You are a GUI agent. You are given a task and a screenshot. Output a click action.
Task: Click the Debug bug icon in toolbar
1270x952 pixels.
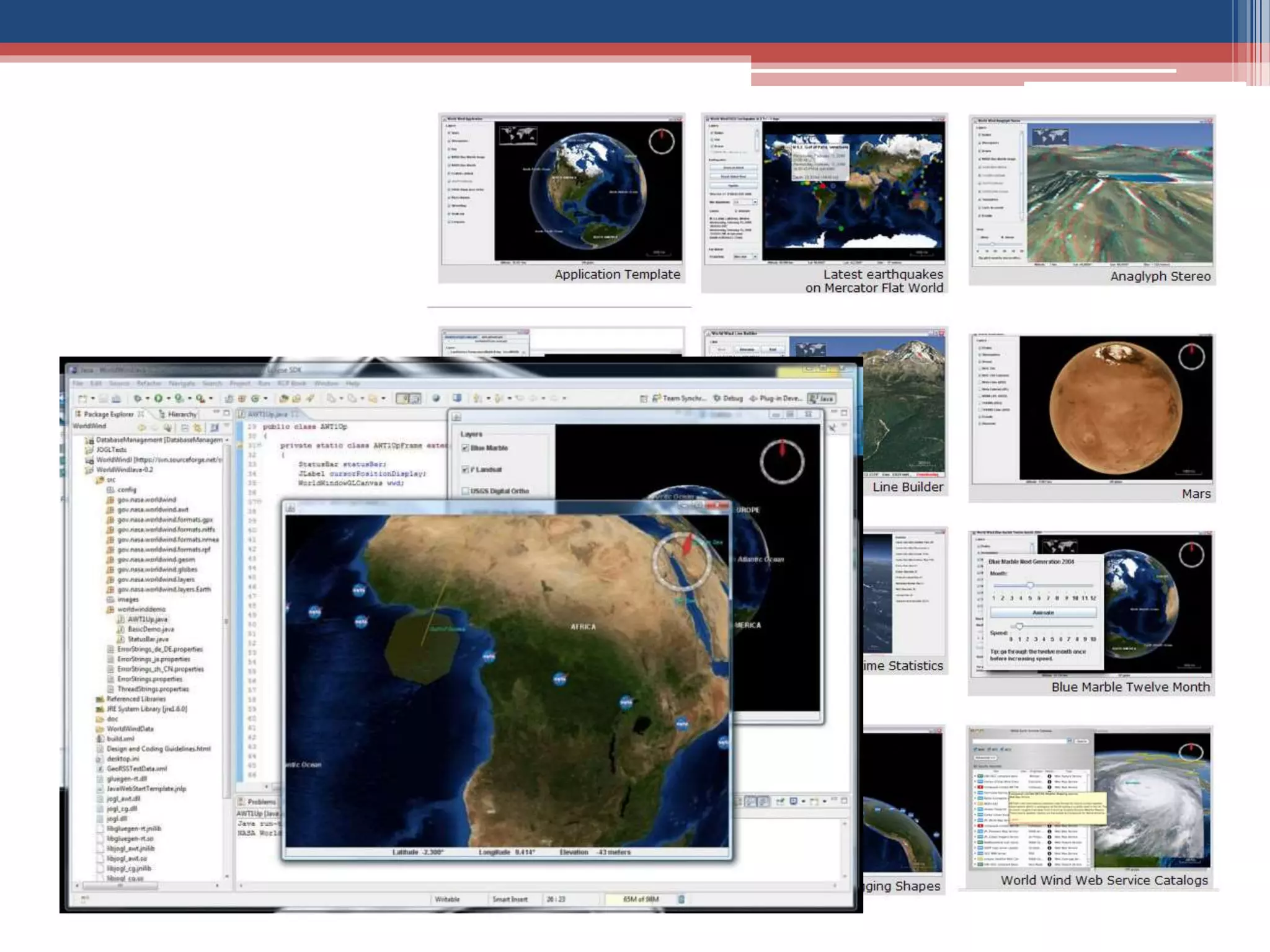[138, 399]
